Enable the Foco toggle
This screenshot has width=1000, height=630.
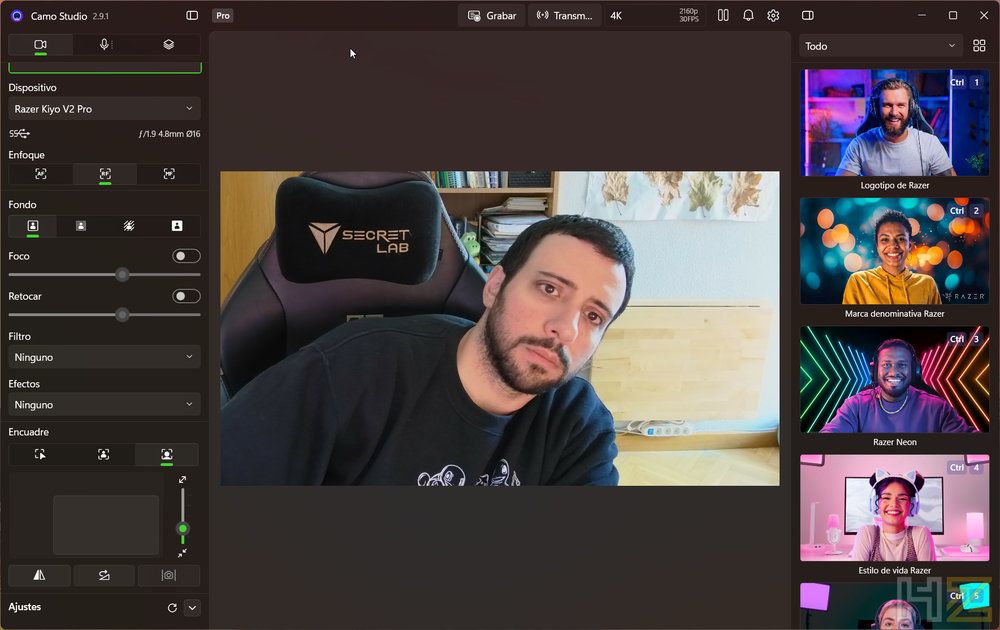tap(186, 256)
